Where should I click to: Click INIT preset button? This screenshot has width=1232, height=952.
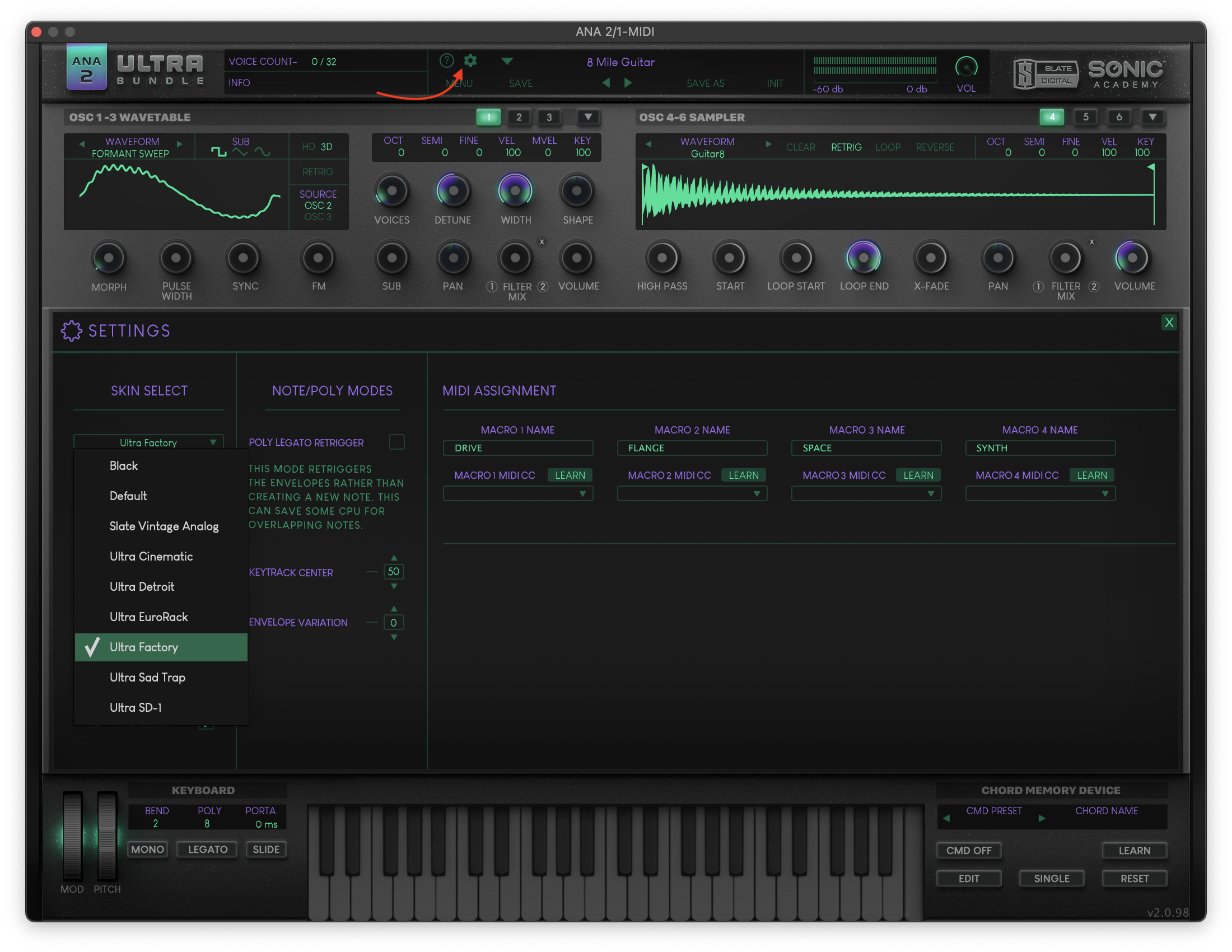click(774, 83)
